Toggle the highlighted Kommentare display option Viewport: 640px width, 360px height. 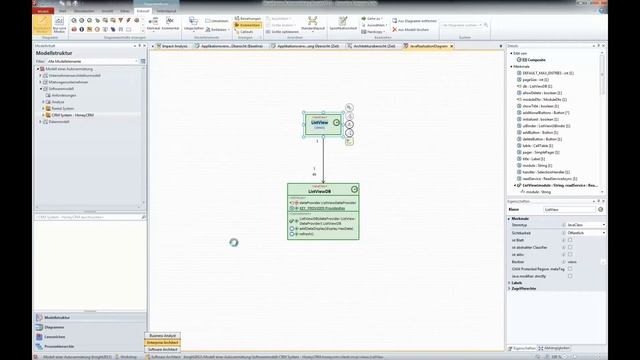click(248, 25)
